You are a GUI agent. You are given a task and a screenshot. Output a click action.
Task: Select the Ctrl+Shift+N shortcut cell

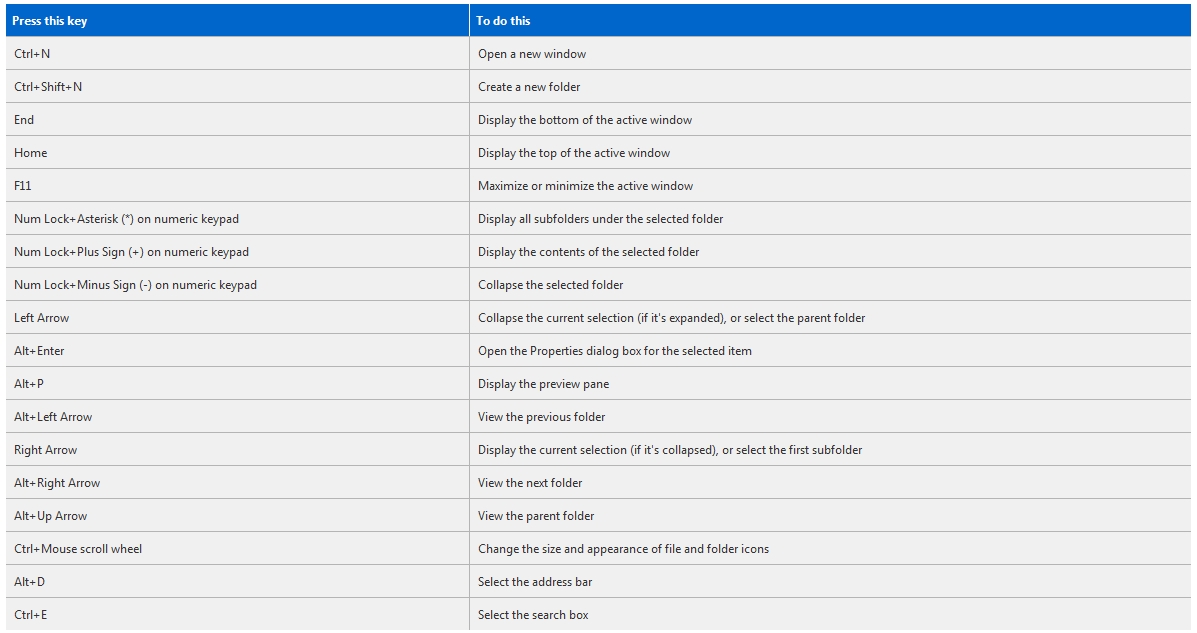pos(48,87)
